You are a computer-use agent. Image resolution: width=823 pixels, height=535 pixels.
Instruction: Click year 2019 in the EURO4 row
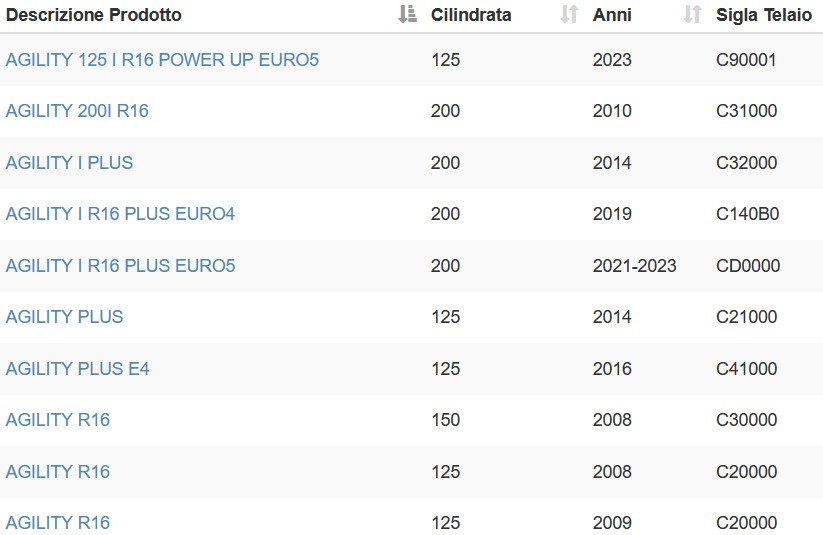(x=612, y=214)
